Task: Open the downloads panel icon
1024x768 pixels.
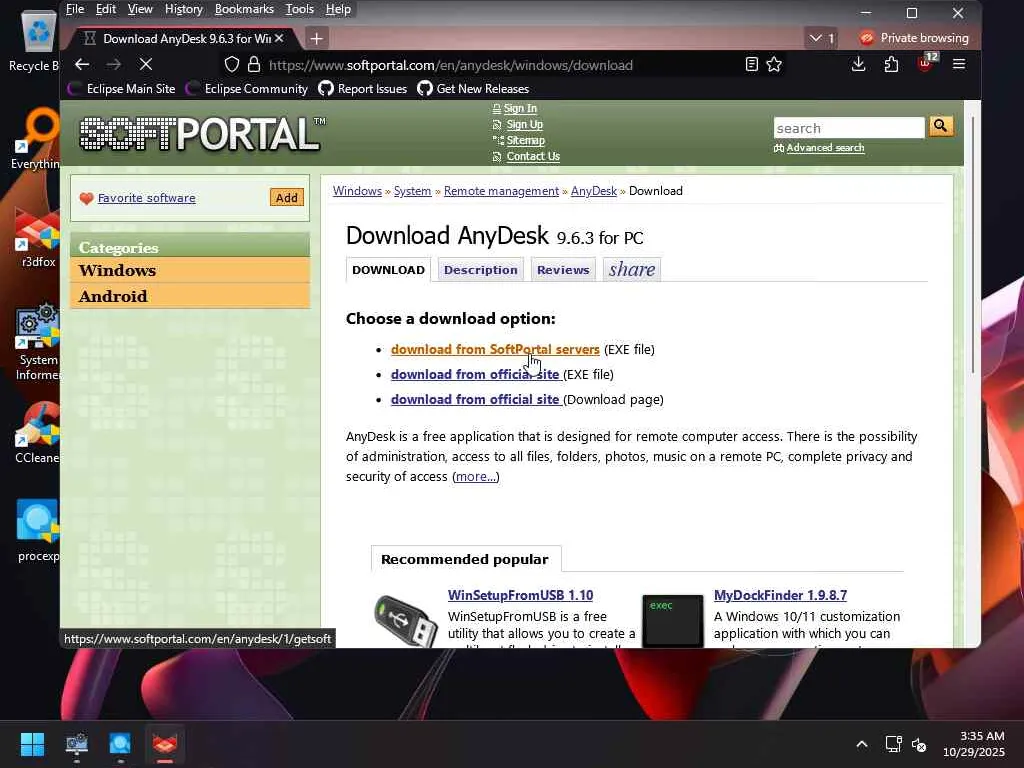Action: (859, 64)
